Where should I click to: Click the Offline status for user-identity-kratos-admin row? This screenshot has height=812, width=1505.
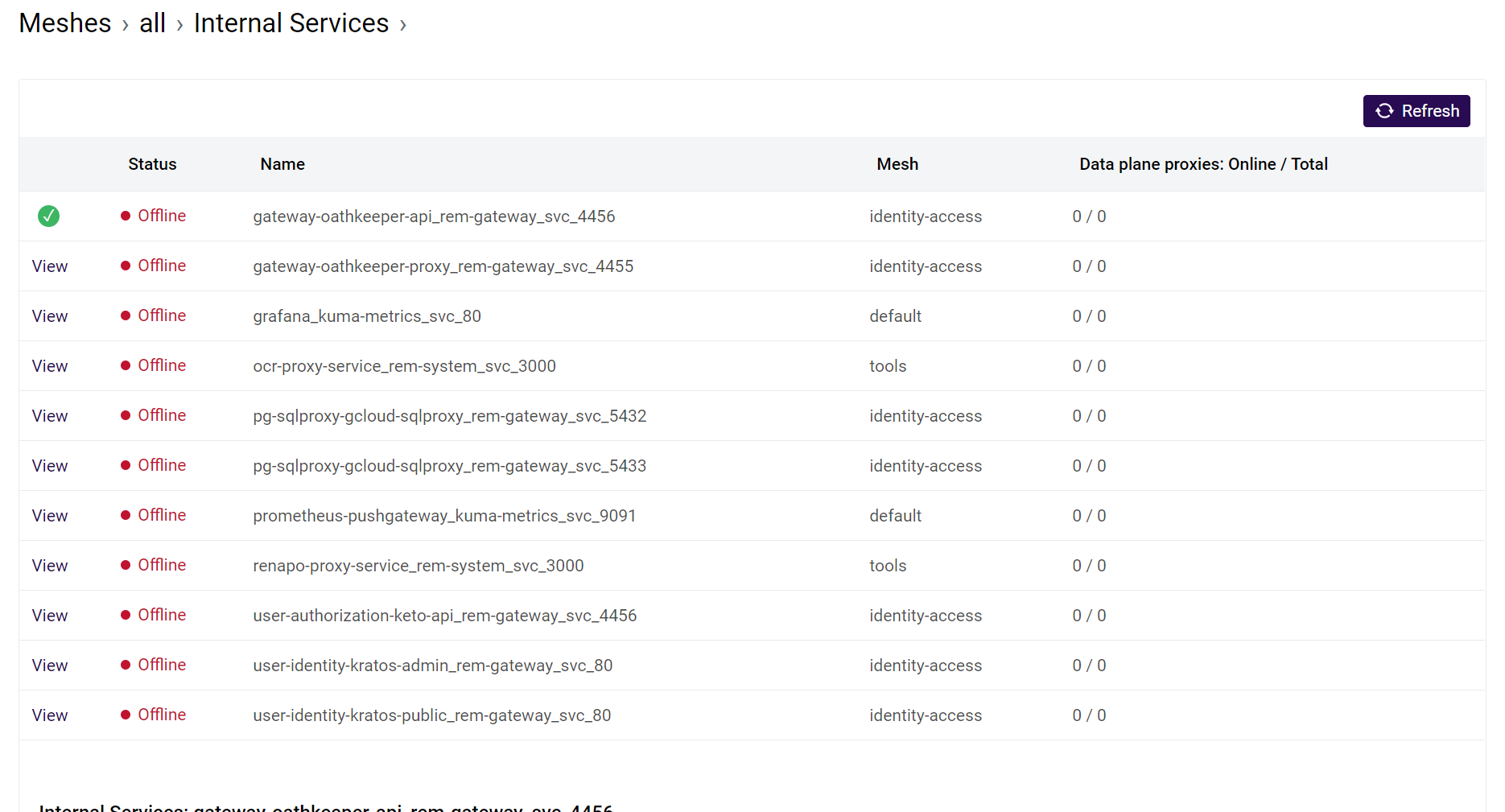pyautogui.click(x=162, y=665)
